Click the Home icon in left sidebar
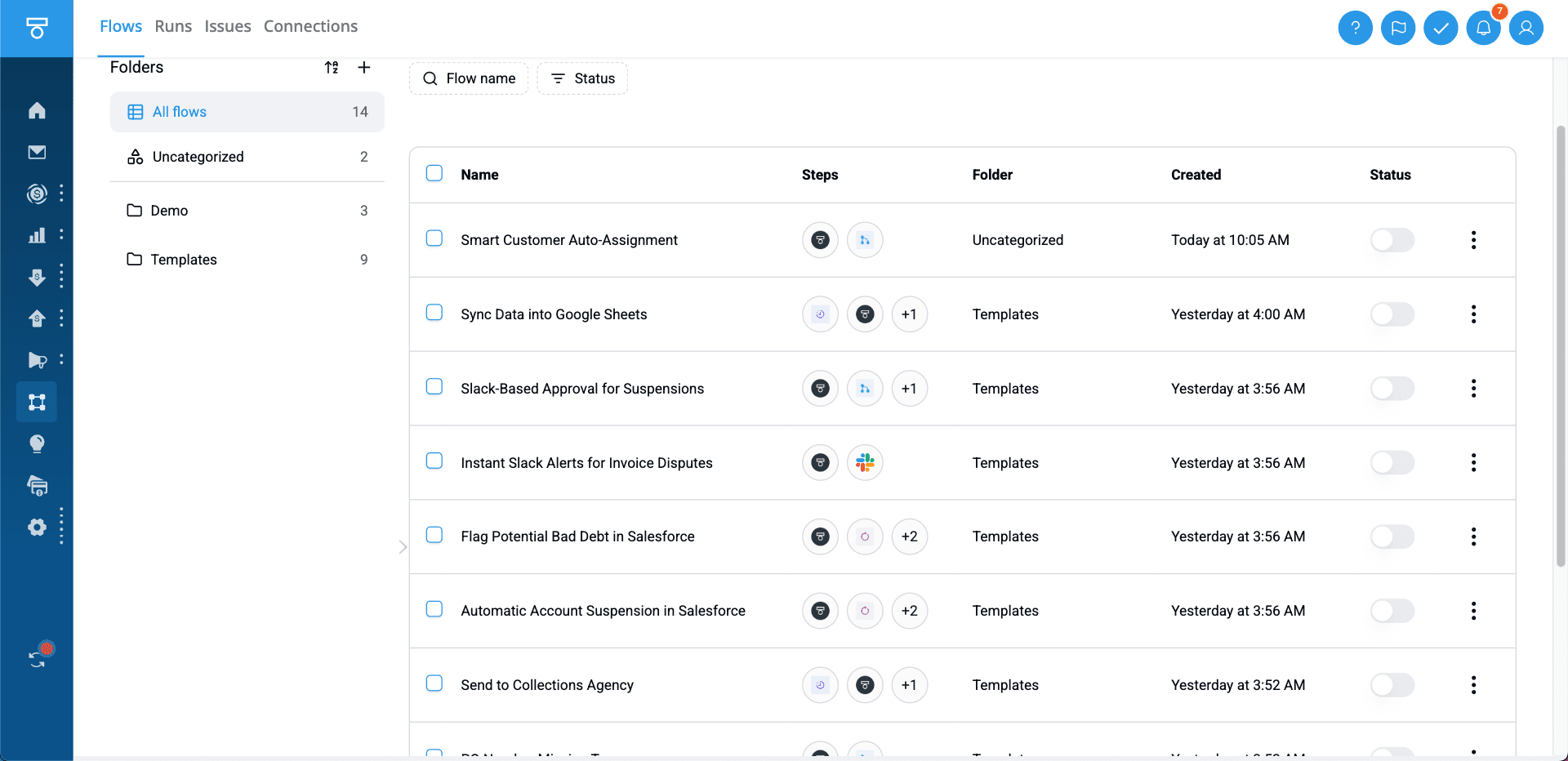Screen dimensions: 1568x761 [x=37, y=110]
